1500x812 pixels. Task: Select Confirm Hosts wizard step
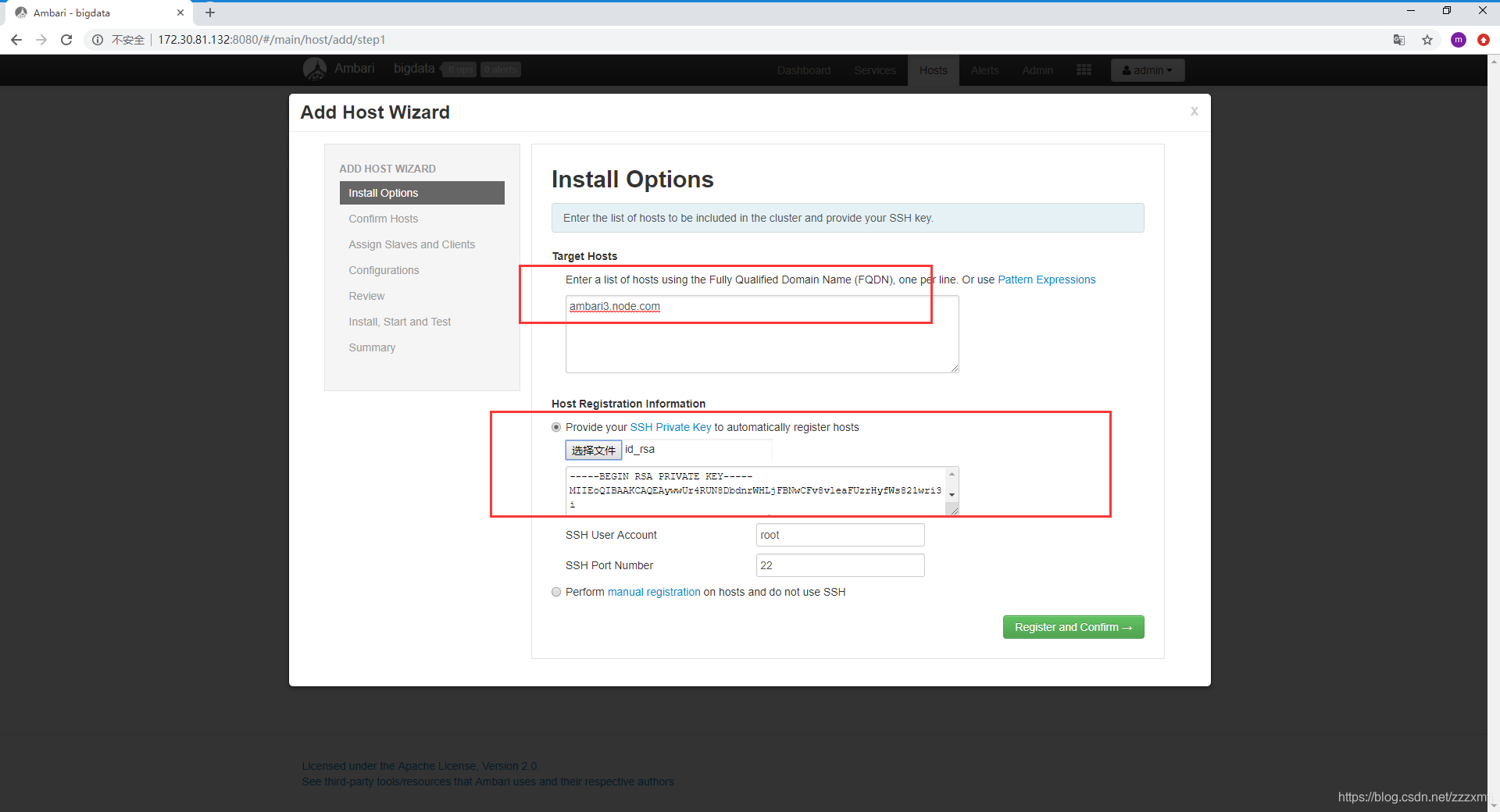422,219
